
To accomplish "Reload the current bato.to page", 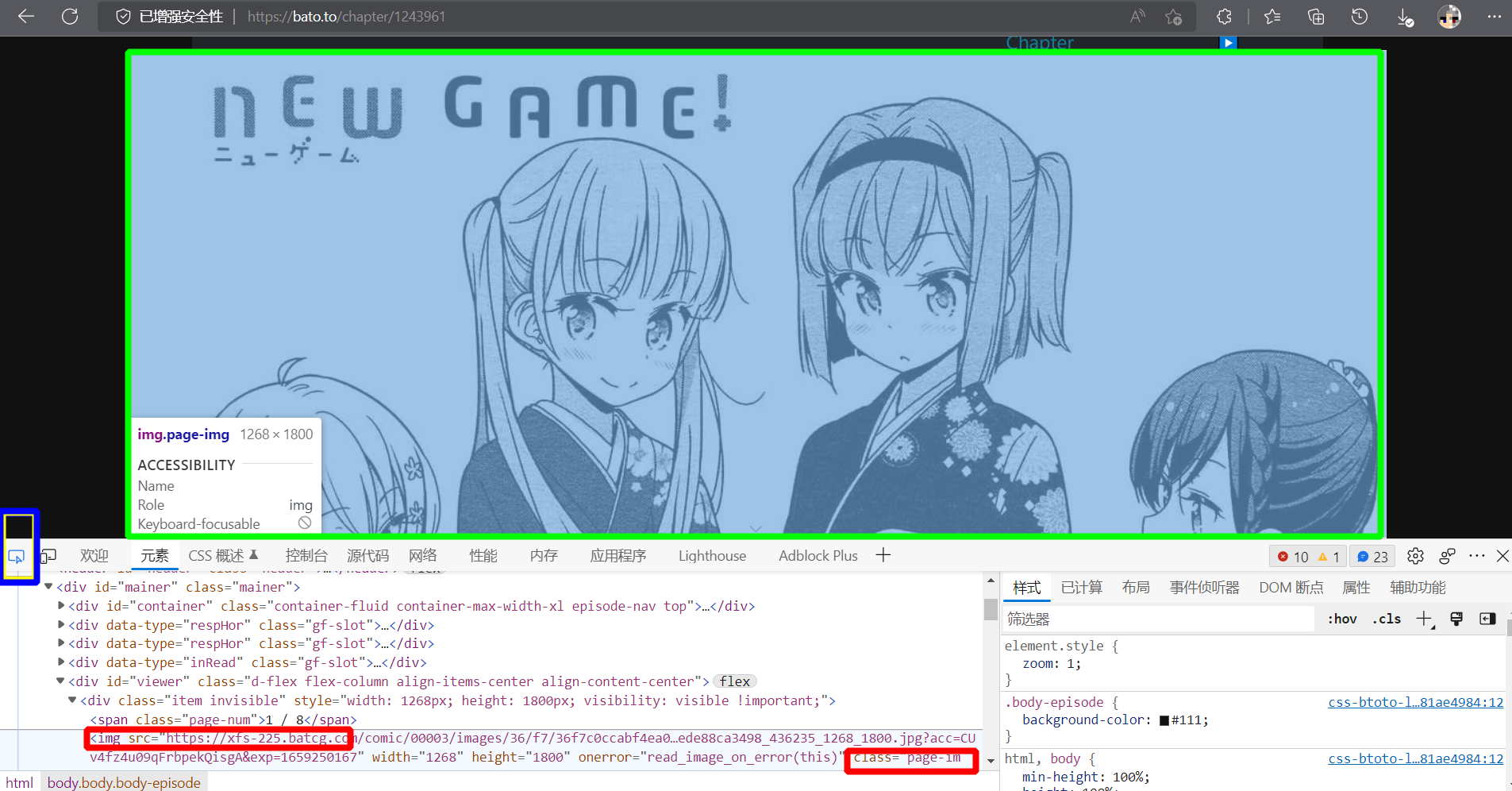I will point(70,17).
